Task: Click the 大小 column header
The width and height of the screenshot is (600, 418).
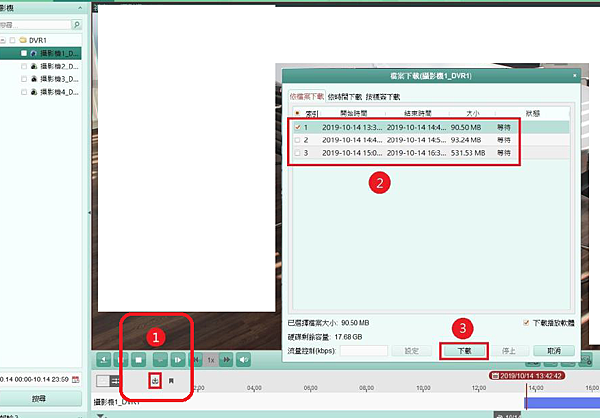Action: [x=473, y=113]
